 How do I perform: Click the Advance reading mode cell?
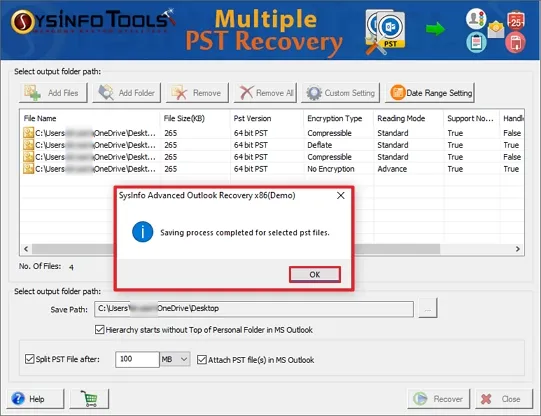(392, 169)
